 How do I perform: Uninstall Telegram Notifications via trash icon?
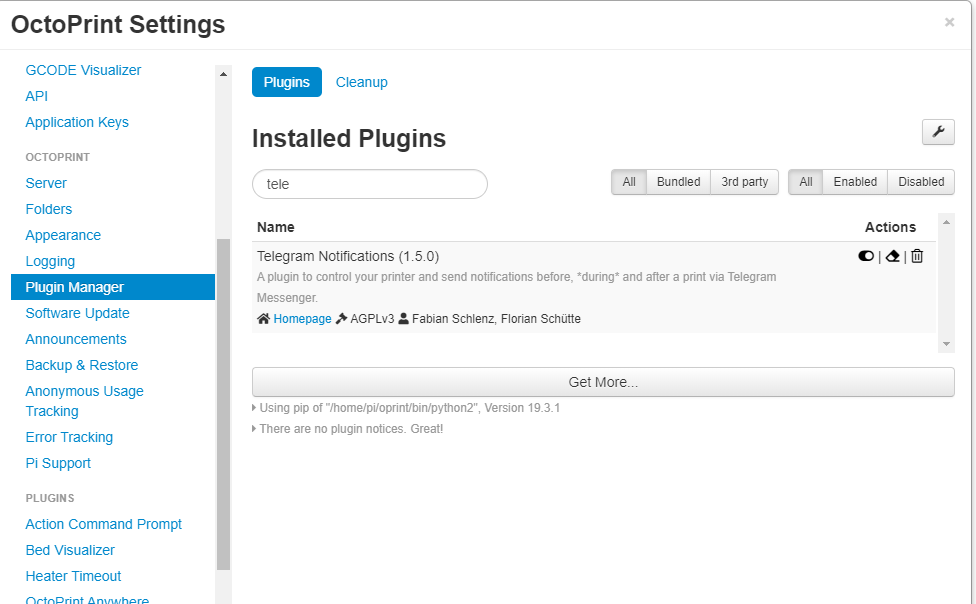pos(917,256)
